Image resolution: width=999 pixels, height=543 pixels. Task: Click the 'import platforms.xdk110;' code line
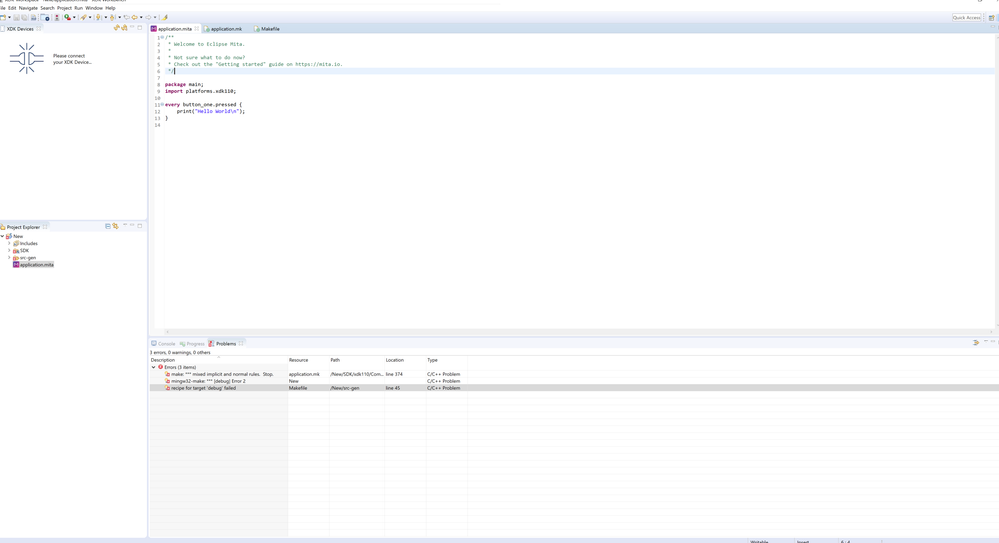(200, 91)
